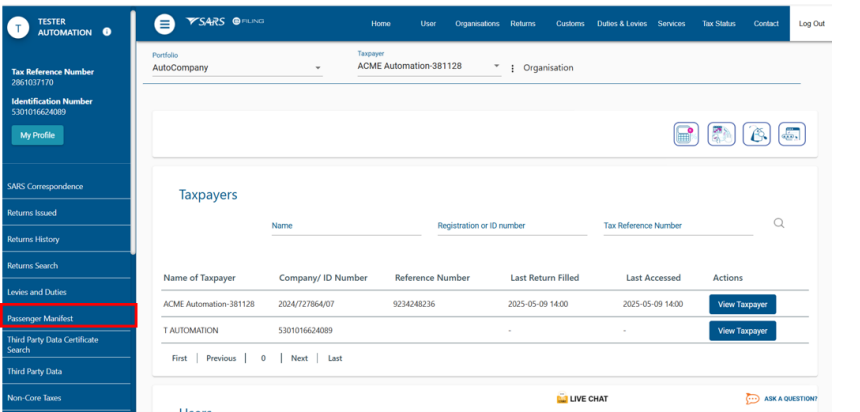Image resolution: width=860 pixels, height=412 pixels.
Task: Click the info icon beside Tester Automation
Action: point(107,32)
